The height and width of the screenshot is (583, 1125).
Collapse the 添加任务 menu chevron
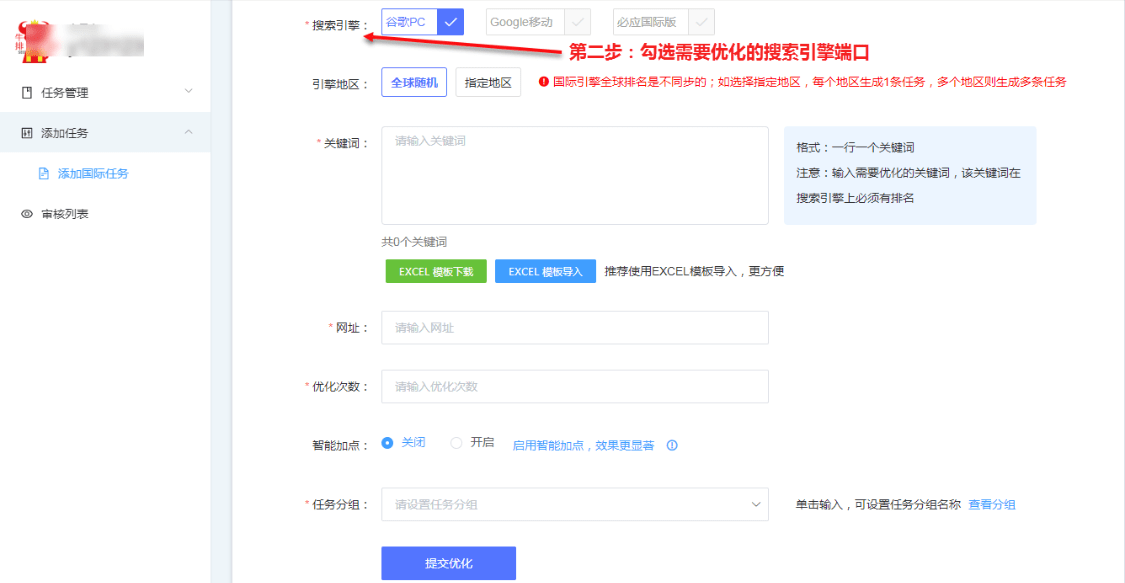189,133
